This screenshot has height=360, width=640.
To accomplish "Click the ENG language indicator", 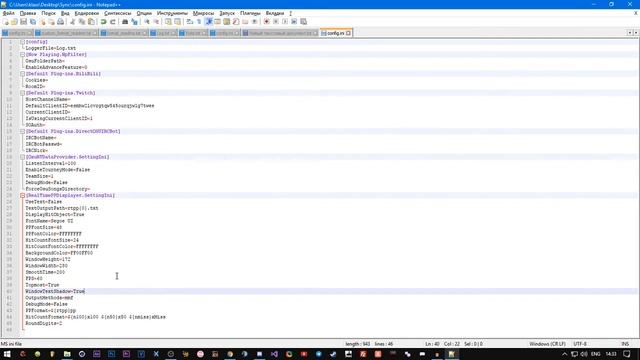I will [x=596, y=354].
